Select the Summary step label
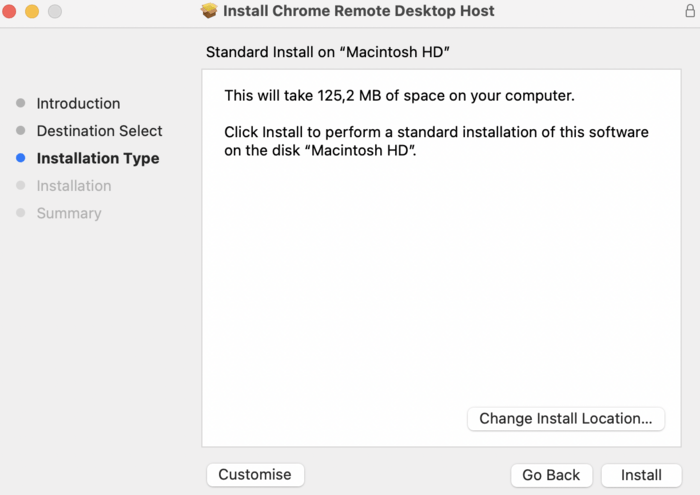The height and width of the screenshot is (495, 700). 69,213
